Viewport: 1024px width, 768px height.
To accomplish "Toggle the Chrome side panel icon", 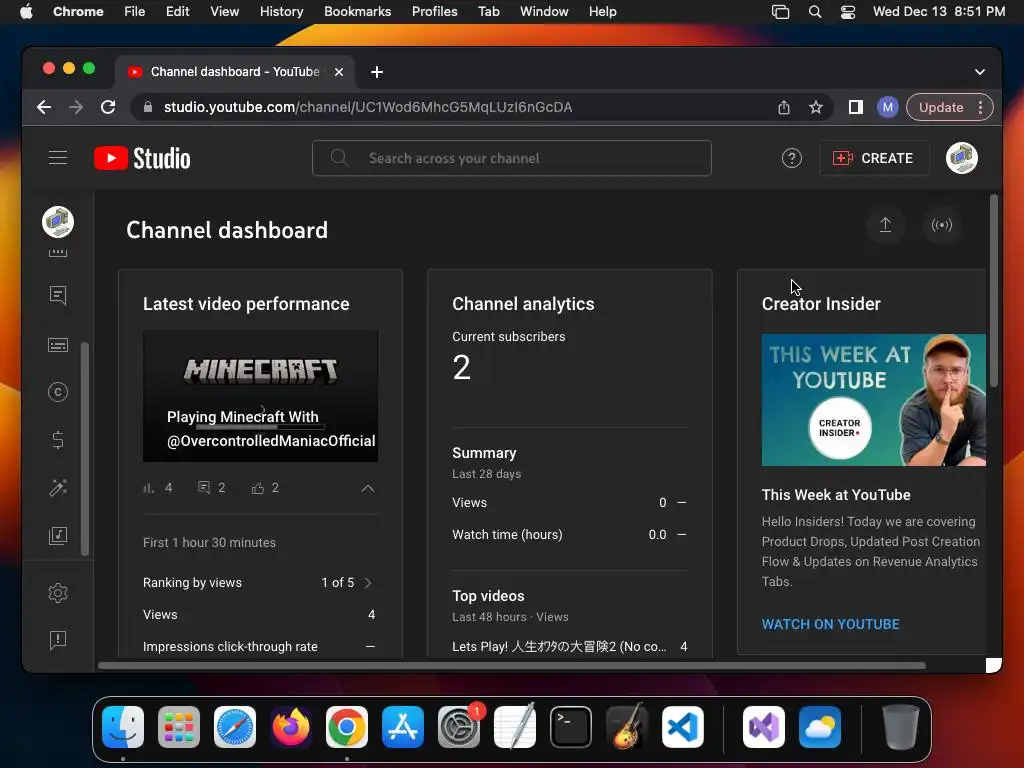I will click(856, 107).
